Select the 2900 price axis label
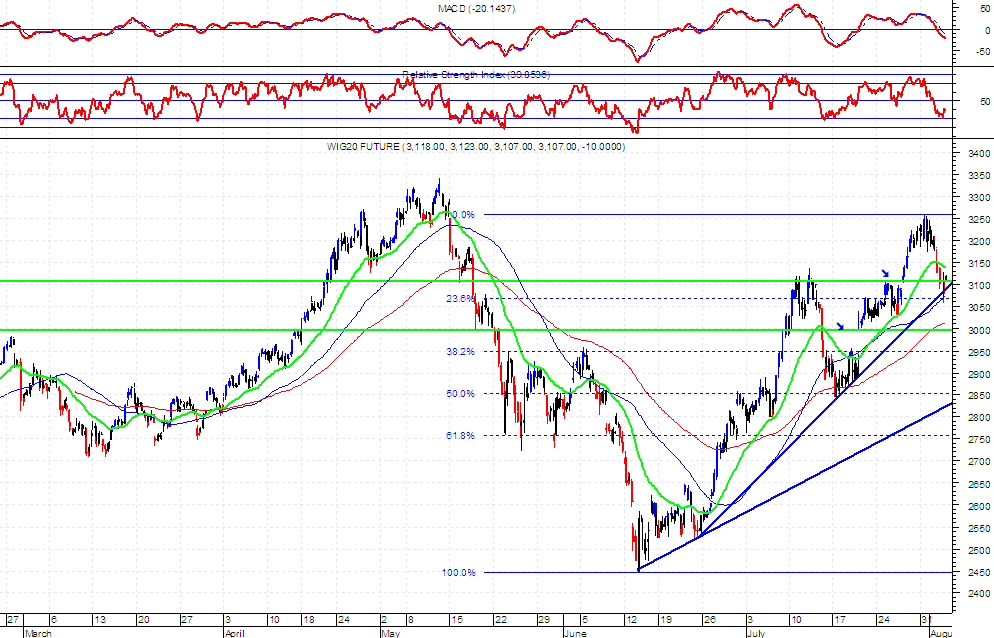994x638 pixels. point(979,374)
